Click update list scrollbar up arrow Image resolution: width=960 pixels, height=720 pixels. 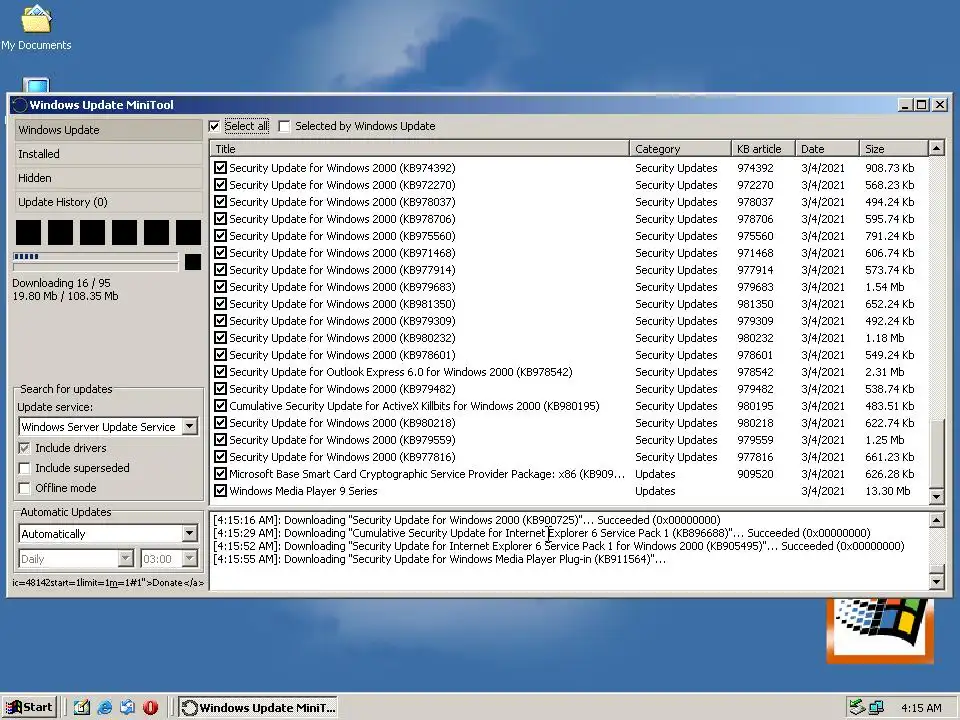pyautogui.click(x=936, y=148)
